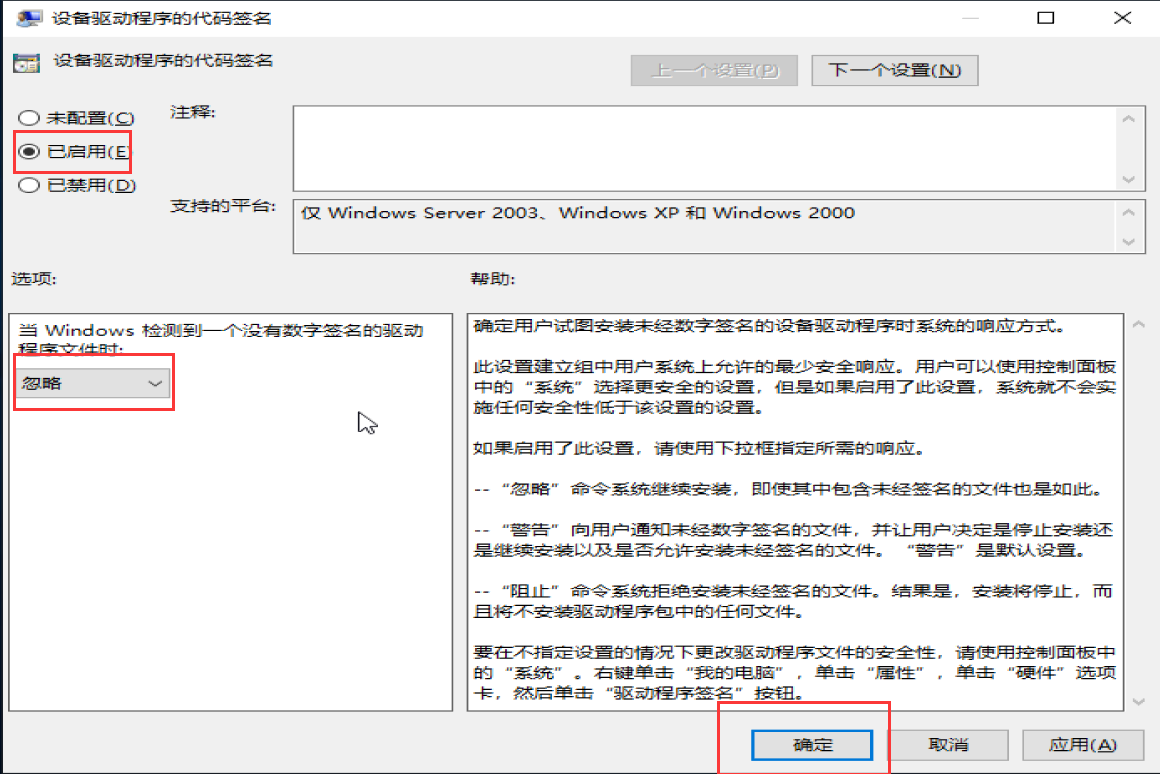The width and height of the screenshot is (1160, 774).
Task: Click the help pane scroll down arrow
Action: pos(1139,701)
